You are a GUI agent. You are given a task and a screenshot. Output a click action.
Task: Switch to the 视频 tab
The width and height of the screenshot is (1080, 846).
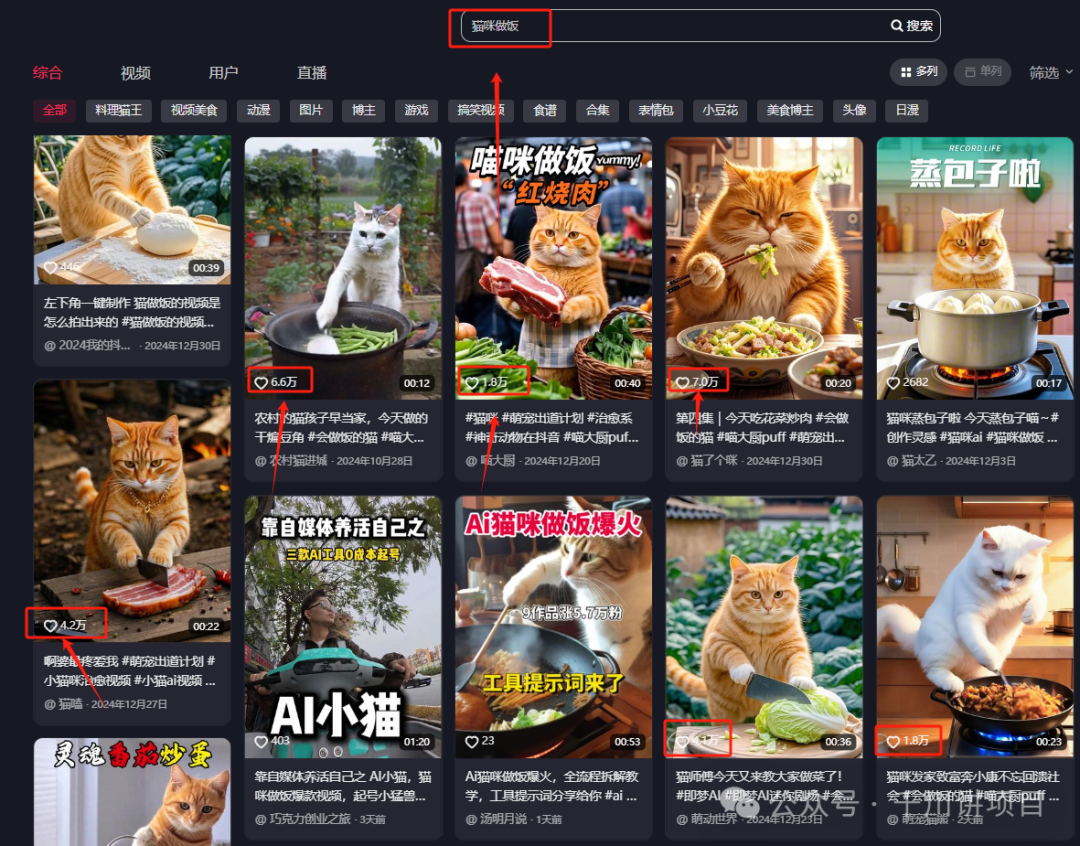[136, 72]
